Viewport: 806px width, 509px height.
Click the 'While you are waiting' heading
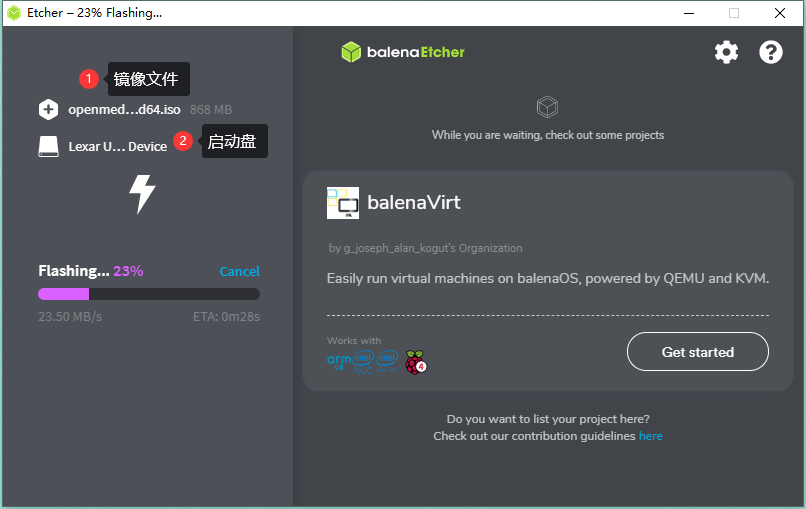click(x=548, y=135)
